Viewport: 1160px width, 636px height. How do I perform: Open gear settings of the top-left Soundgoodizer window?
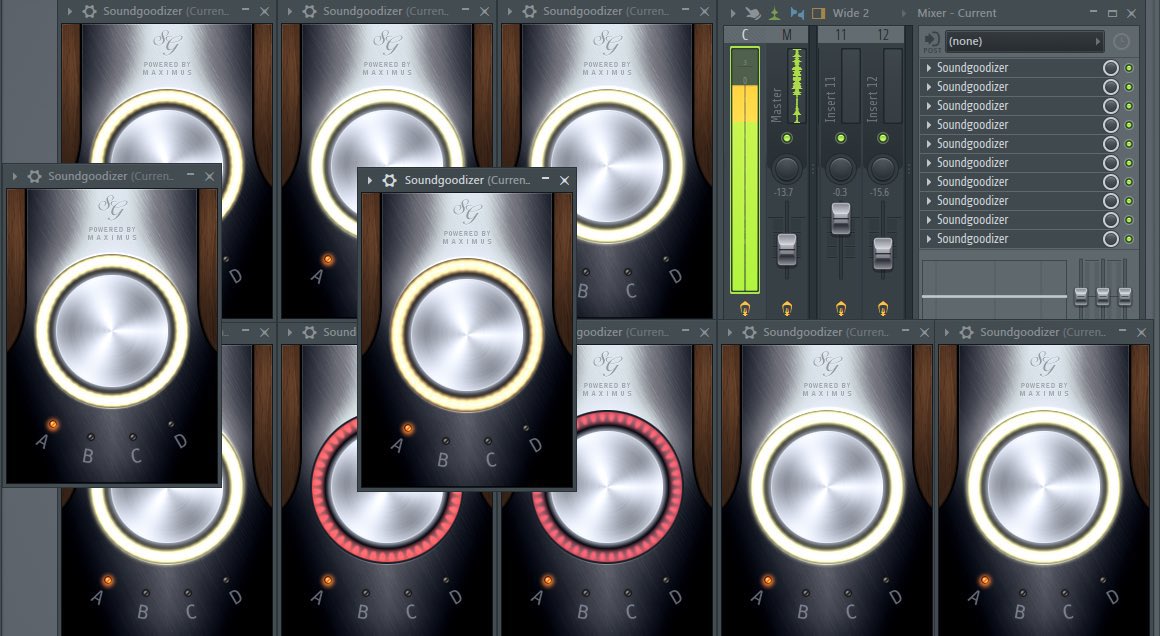click(x=90, y=11)
